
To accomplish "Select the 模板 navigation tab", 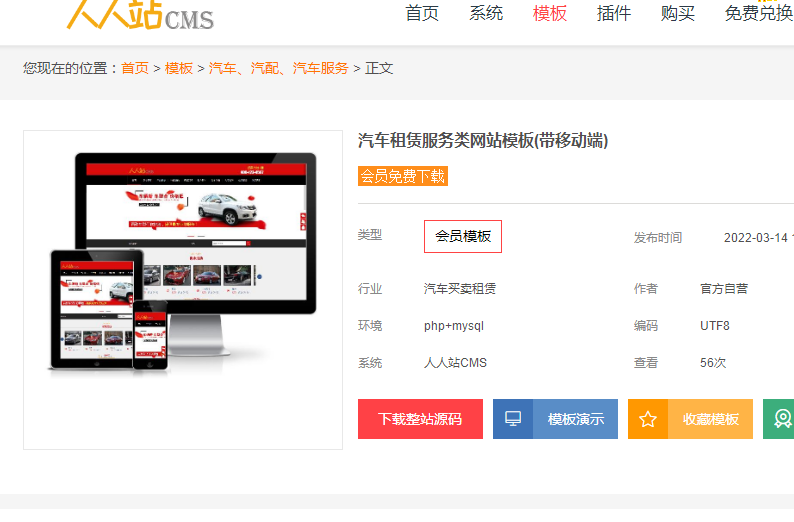I will coord(550,13).
